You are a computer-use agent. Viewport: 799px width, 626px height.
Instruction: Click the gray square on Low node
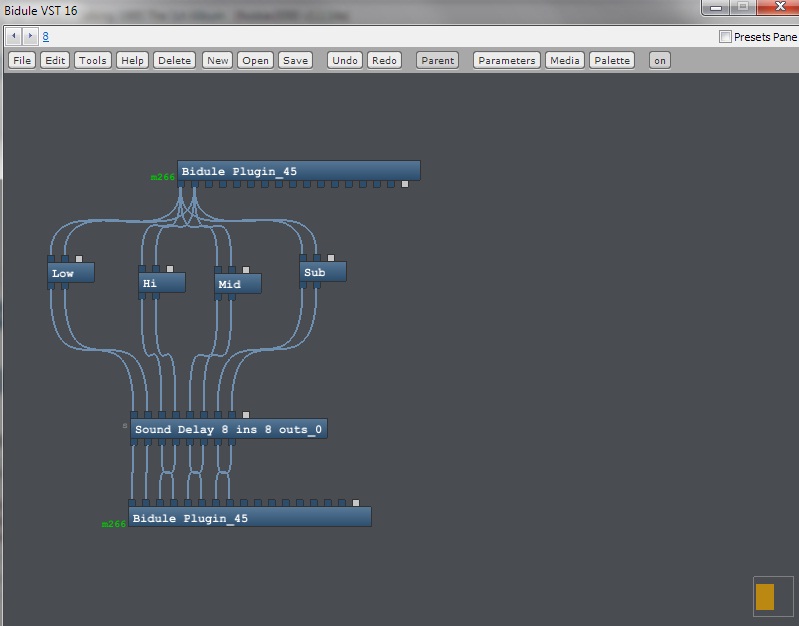coord(79,259)
